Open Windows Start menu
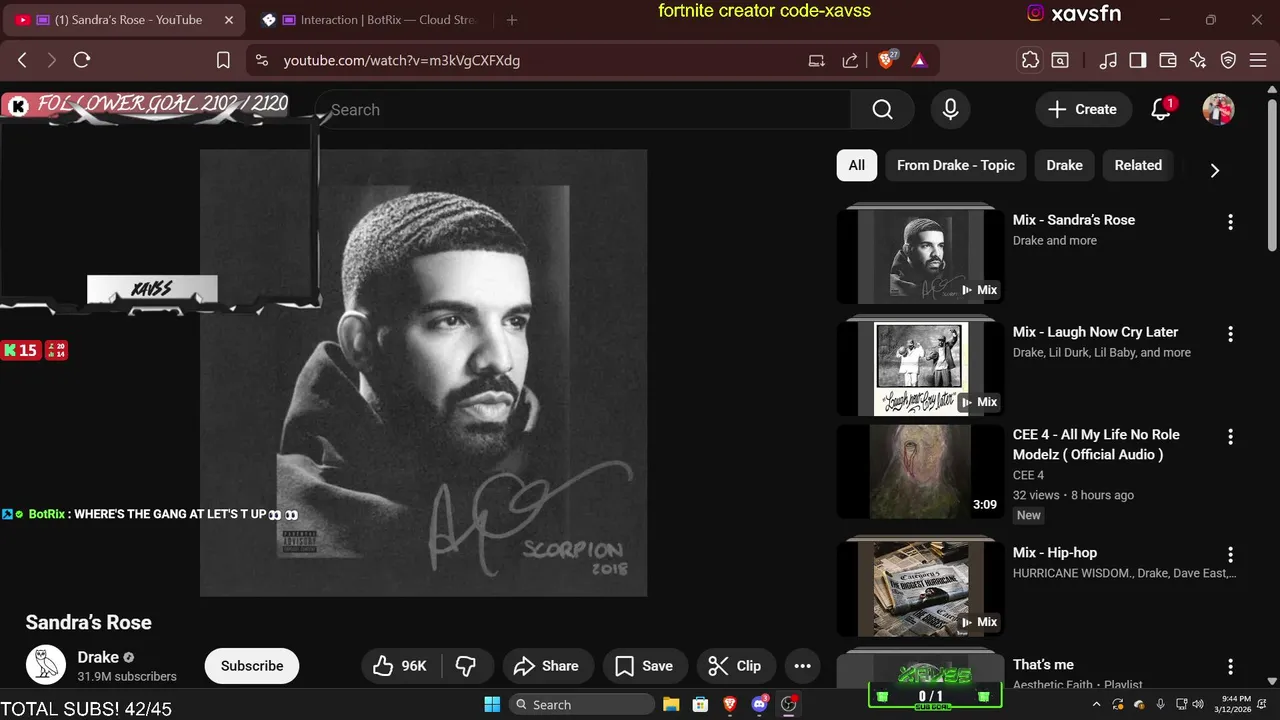The image size is (1280, 720). pos(492,704)
